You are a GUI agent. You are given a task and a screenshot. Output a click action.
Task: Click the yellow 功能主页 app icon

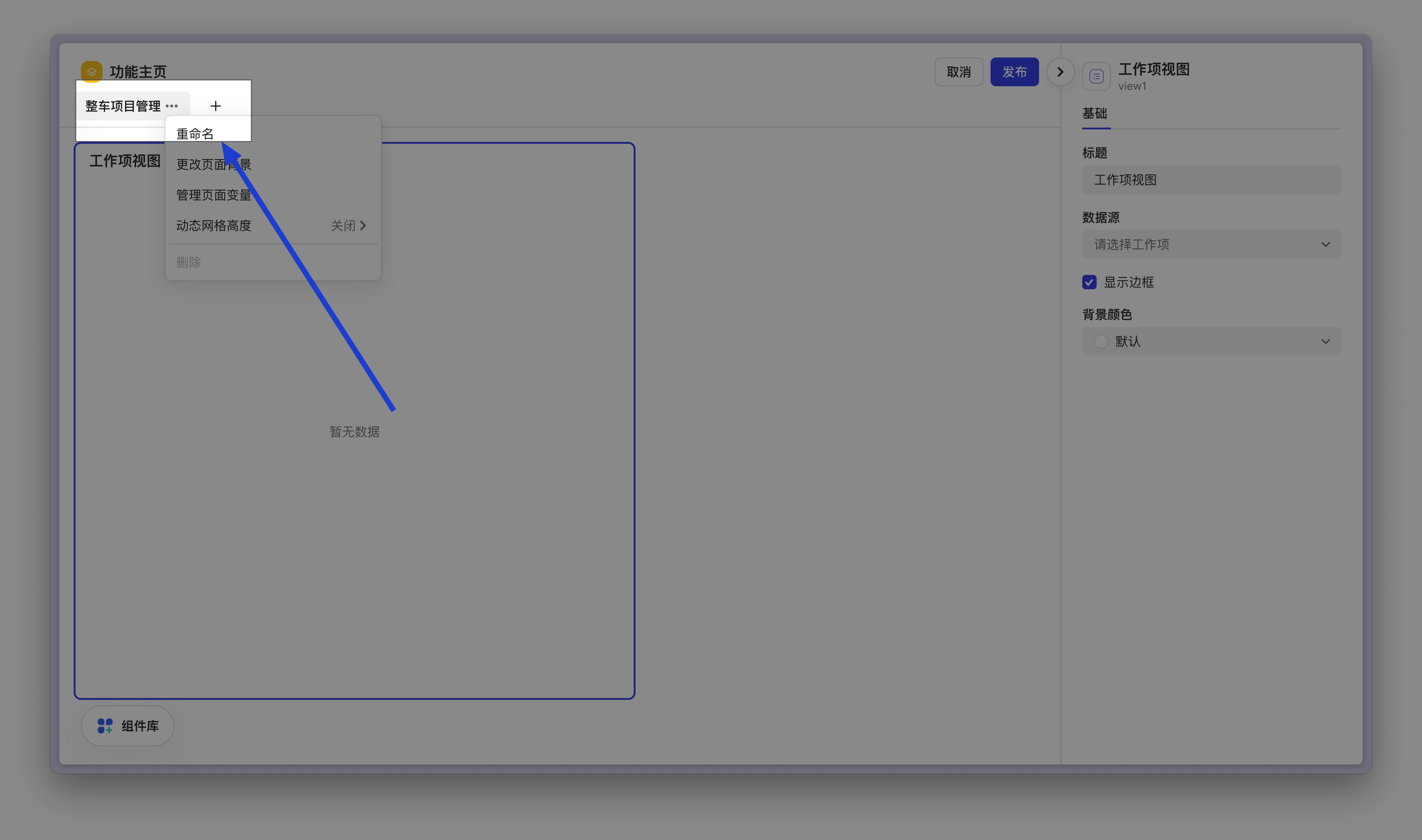91,72
